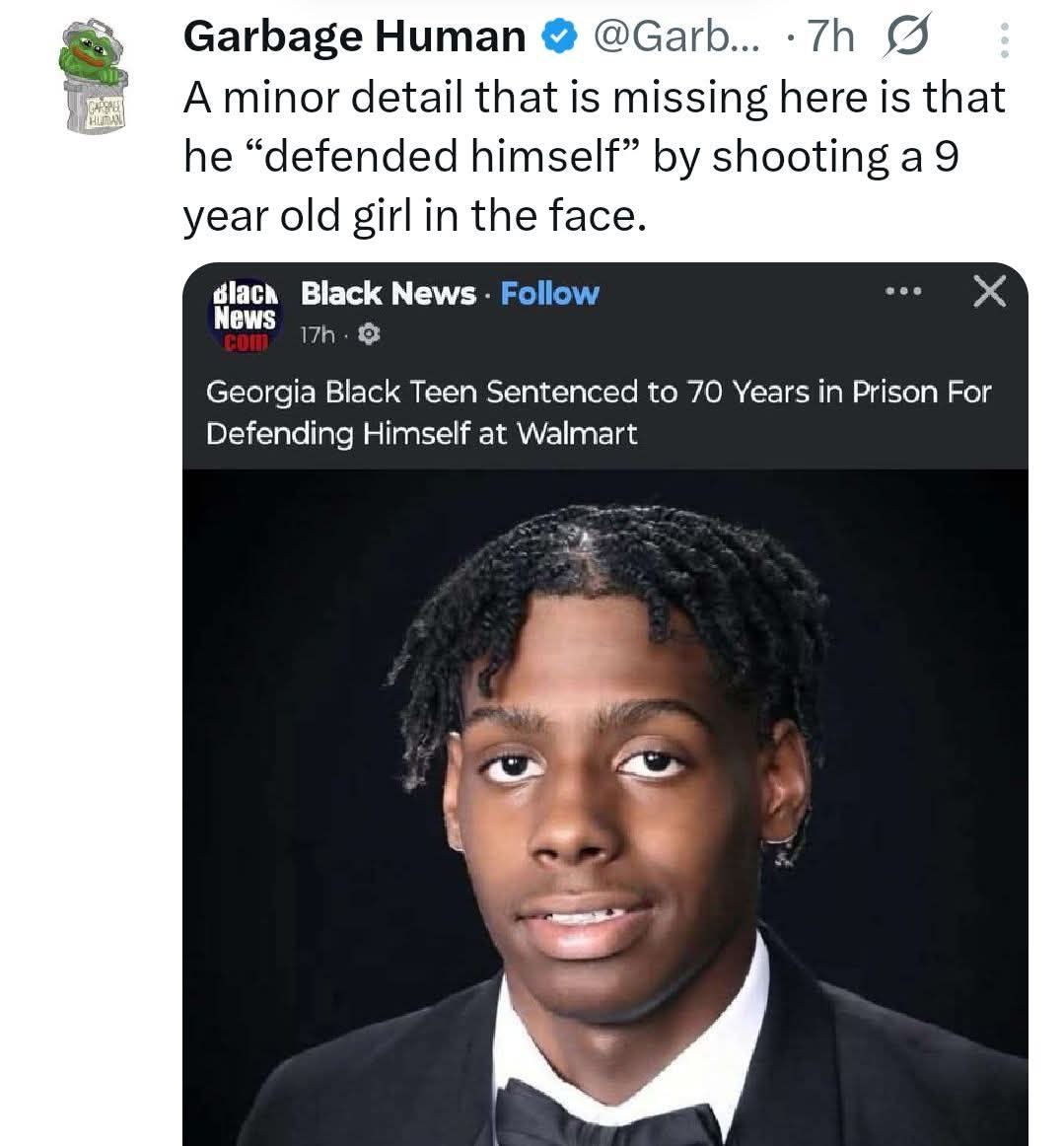The image size is (1064, 1146).
Task: Open the Garbage Human display name
Action: (354, 37)
